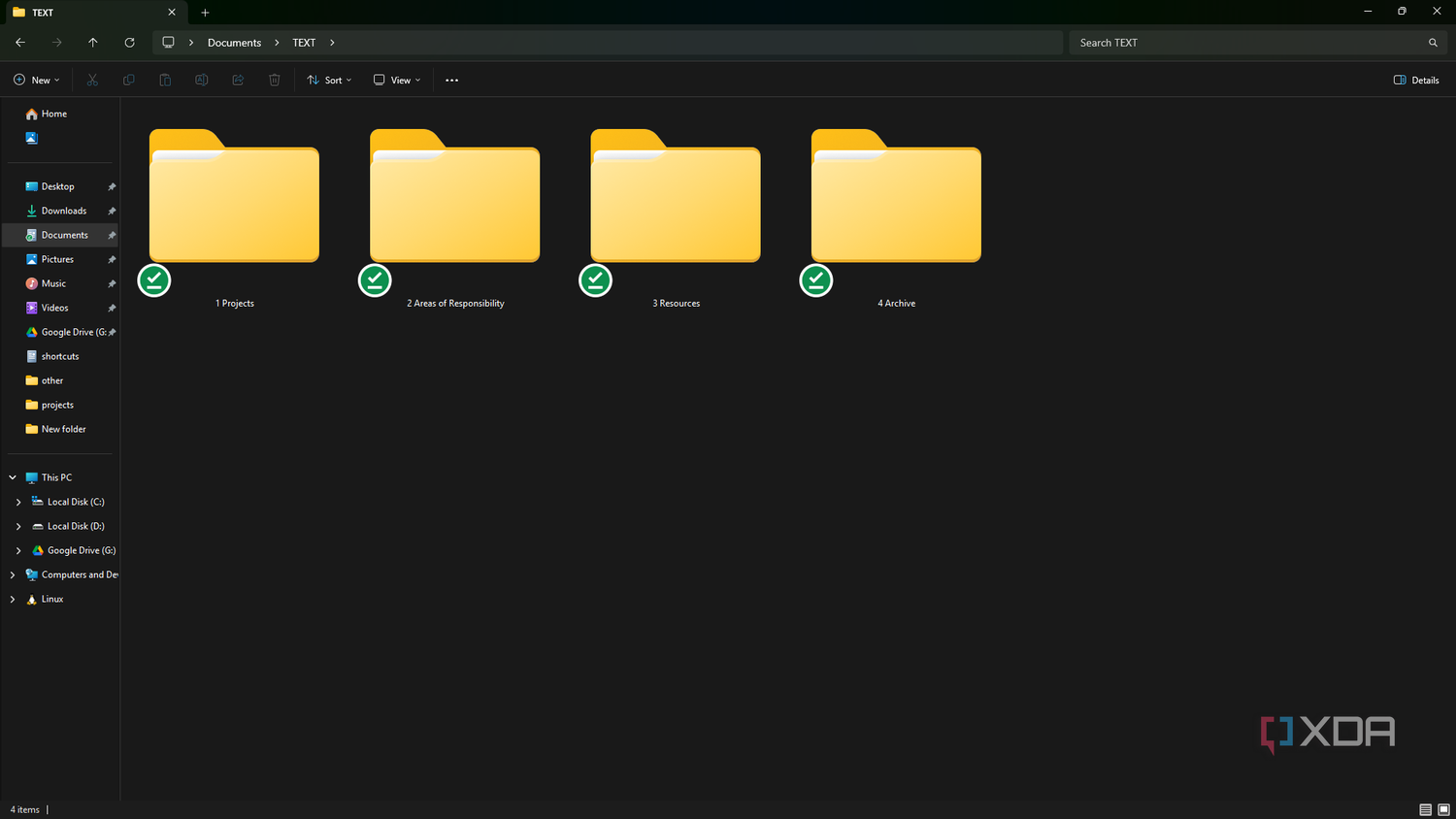The width and height of the screenshot is (1456, 819).
Task: Open the See more options menu
Action: (451, 80)
